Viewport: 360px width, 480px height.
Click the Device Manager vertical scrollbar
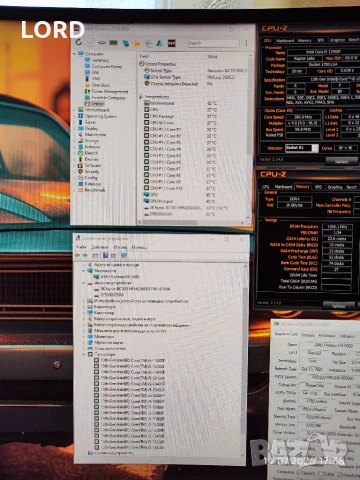point(245,360)
